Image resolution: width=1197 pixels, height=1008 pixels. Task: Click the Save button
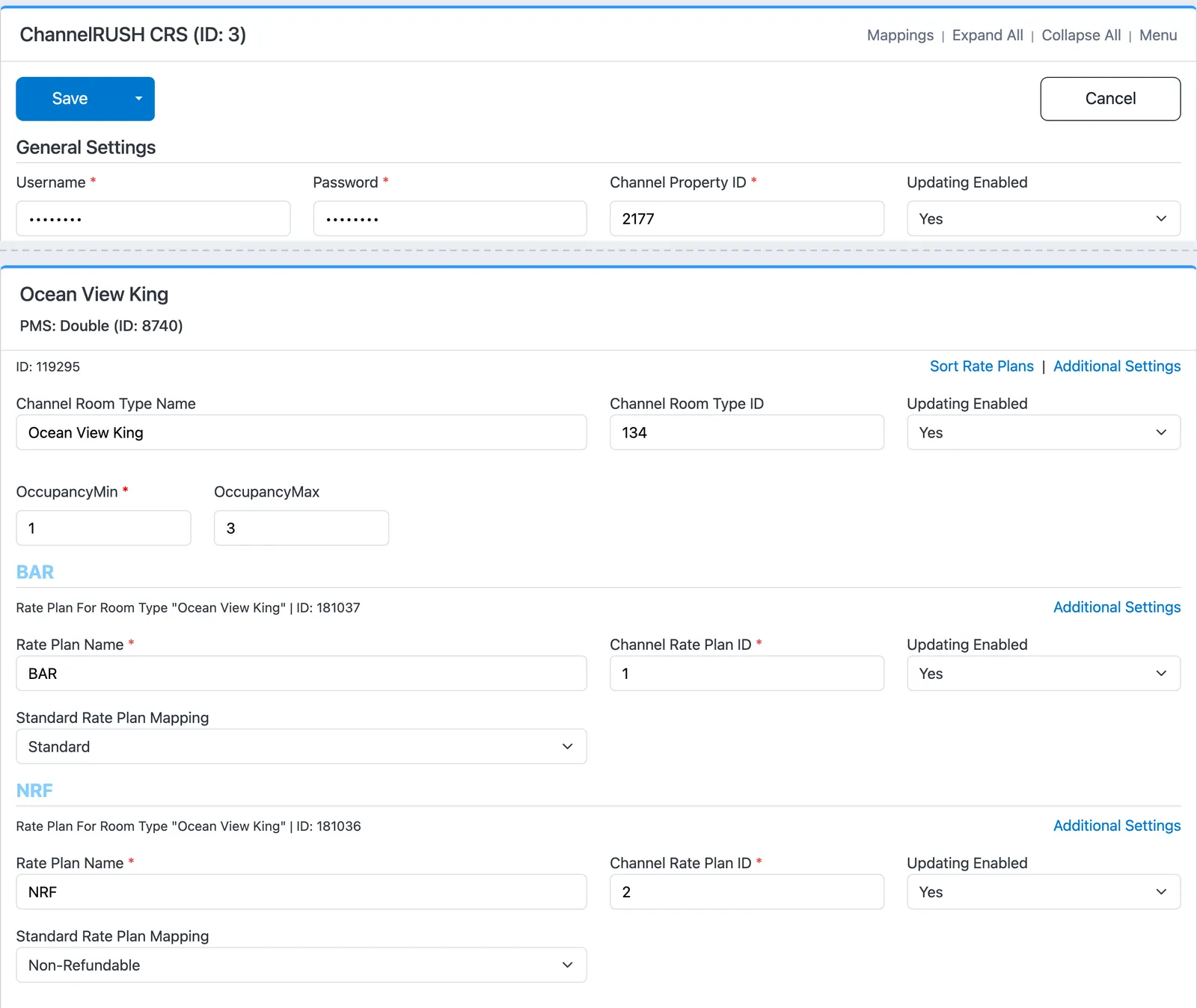(x=70, y=99)
